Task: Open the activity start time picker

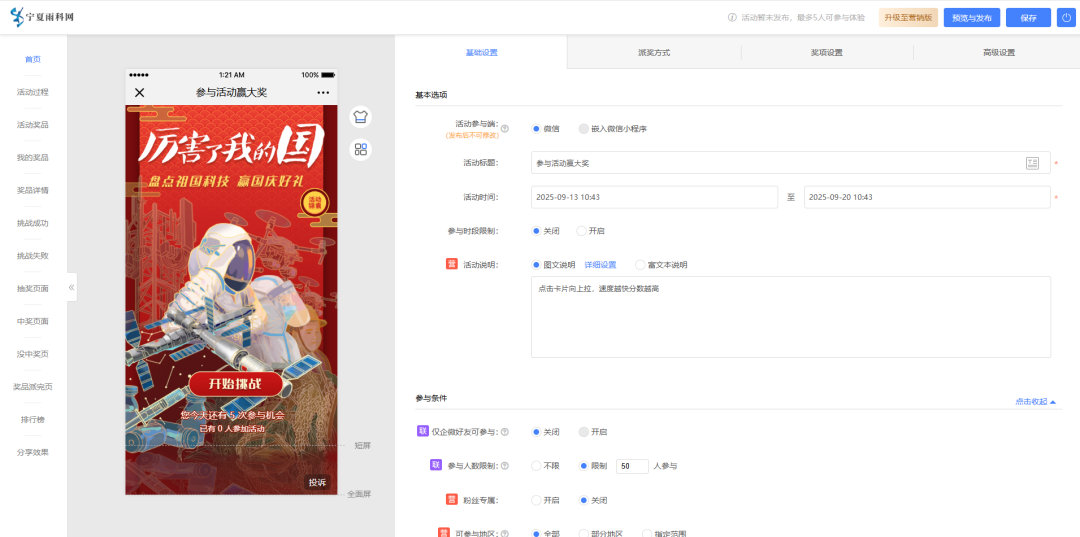Action: (x=654, y=197)
